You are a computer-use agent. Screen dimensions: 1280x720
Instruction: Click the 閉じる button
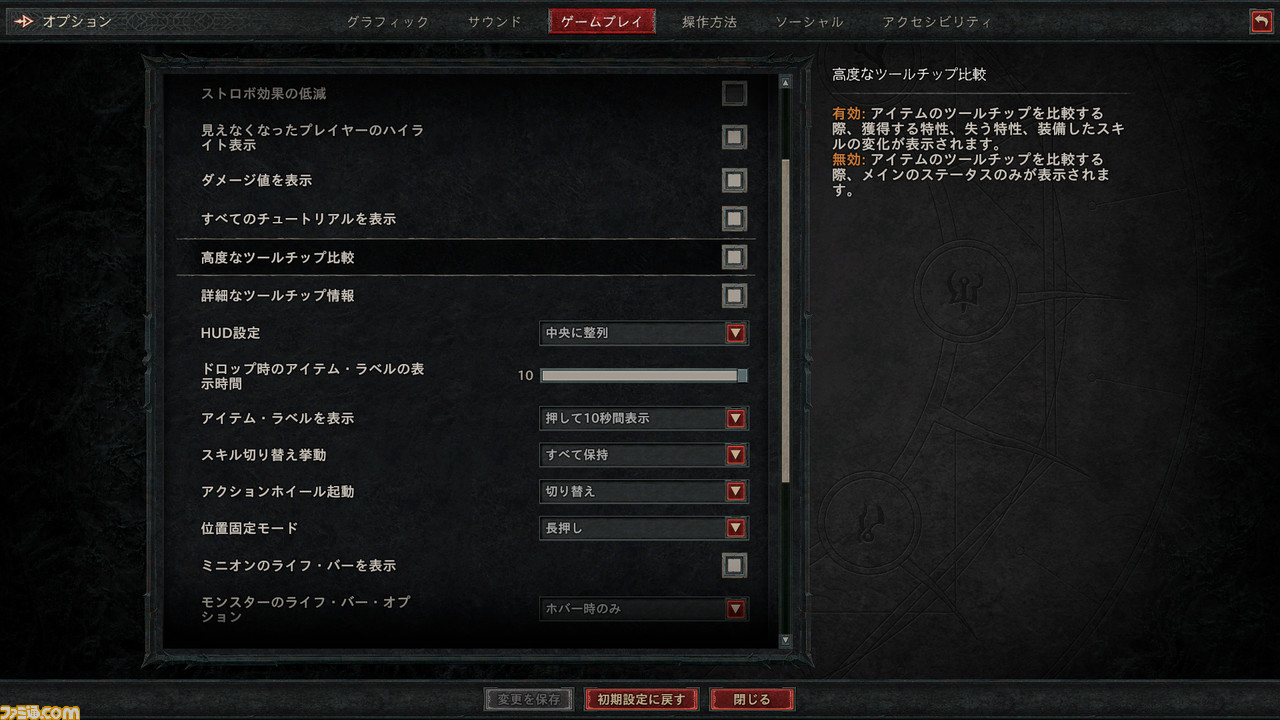[753, 699]
